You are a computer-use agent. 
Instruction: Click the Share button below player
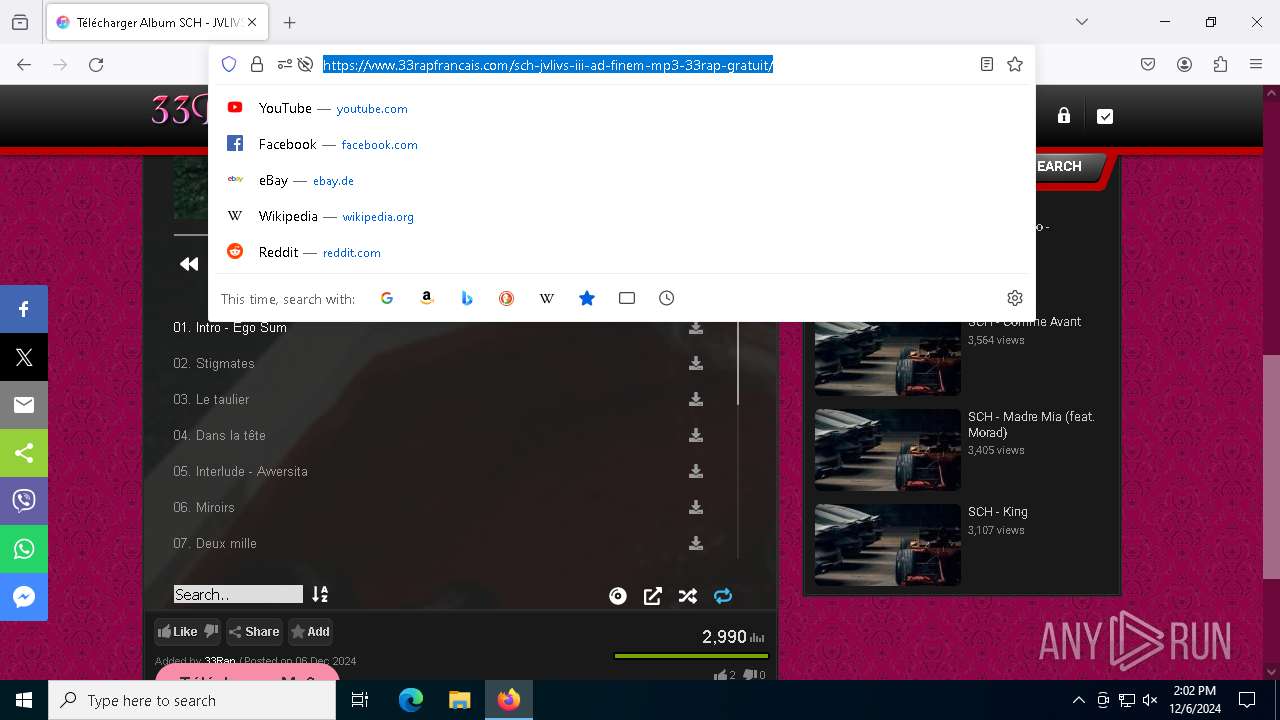click(254, 631)
